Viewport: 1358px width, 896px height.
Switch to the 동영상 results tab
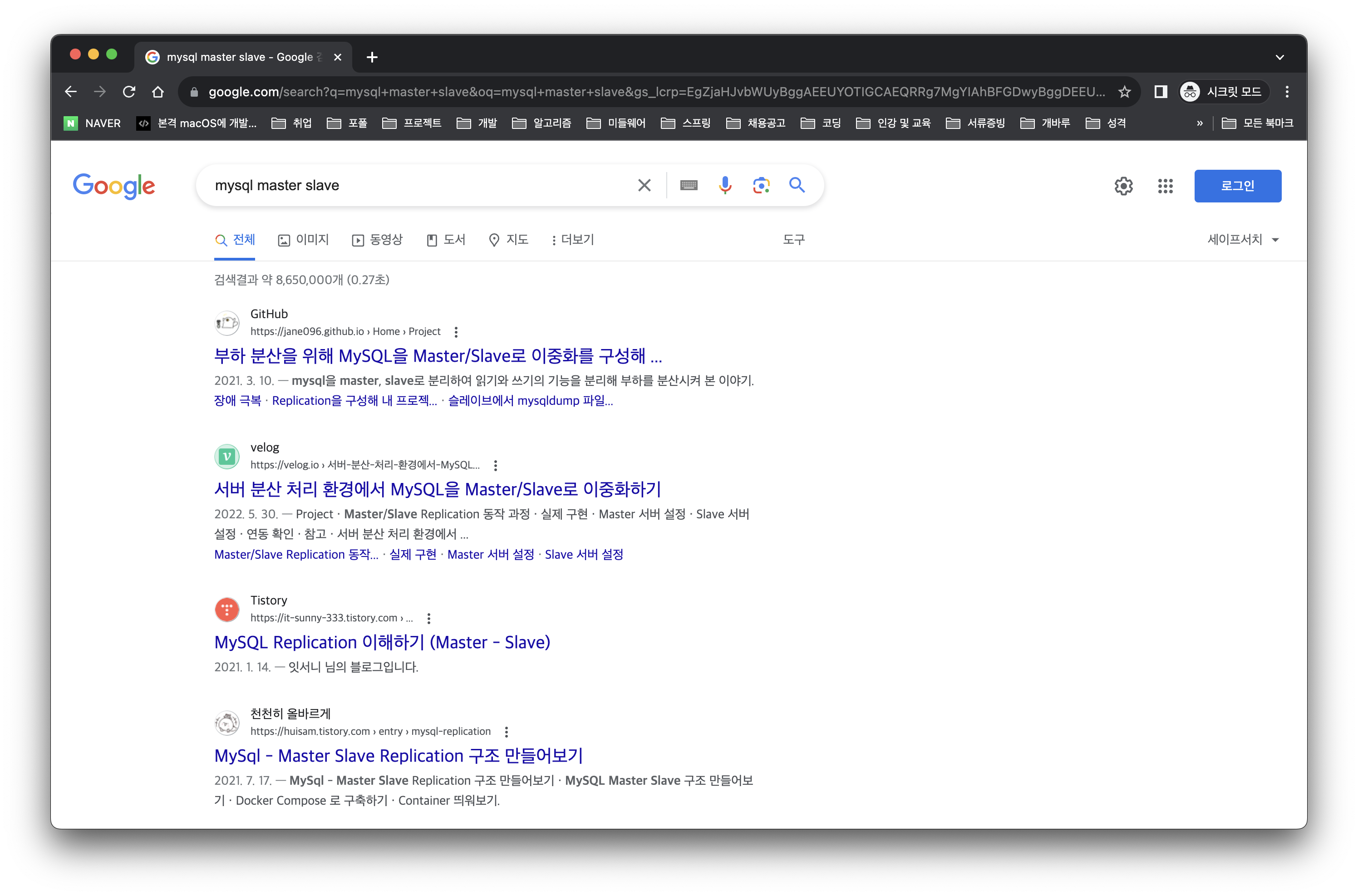[378, 239]
